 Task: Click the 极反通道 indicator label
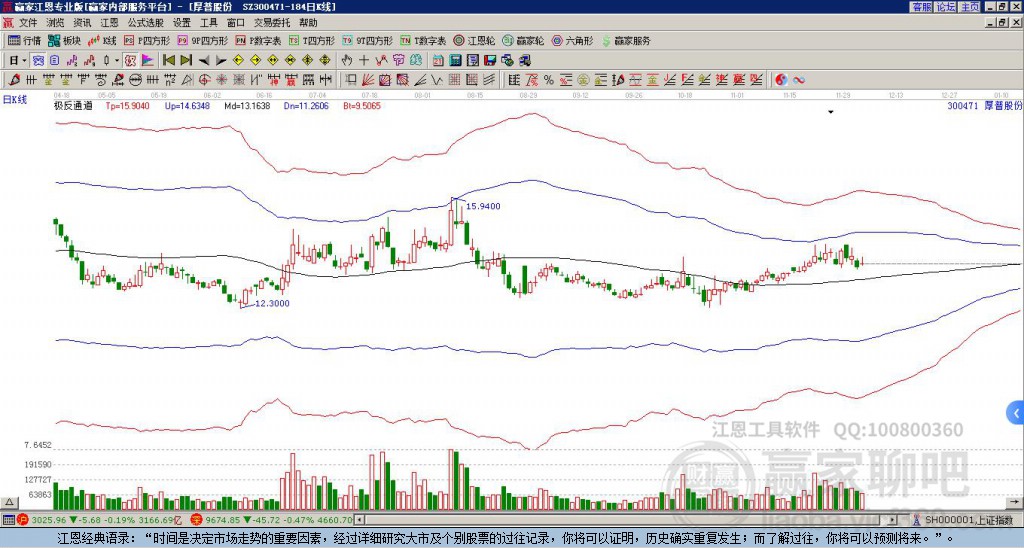(x=73, y=106)
